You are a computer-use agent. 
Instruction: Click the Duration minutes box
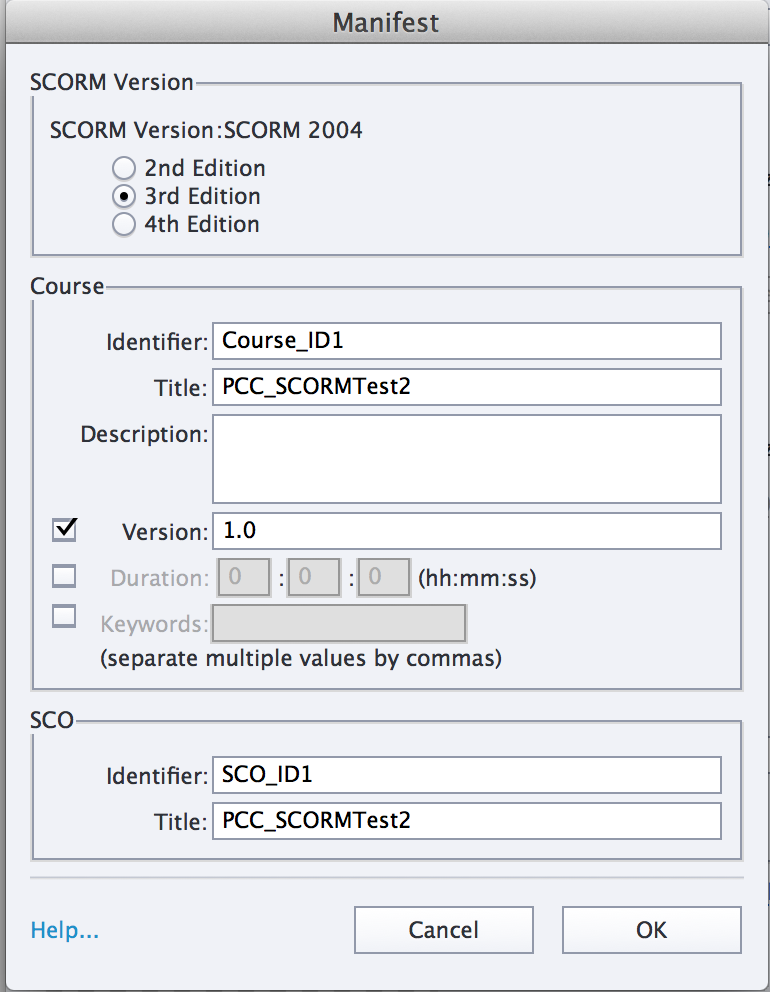pyautogui.click(x=315, y=577)
